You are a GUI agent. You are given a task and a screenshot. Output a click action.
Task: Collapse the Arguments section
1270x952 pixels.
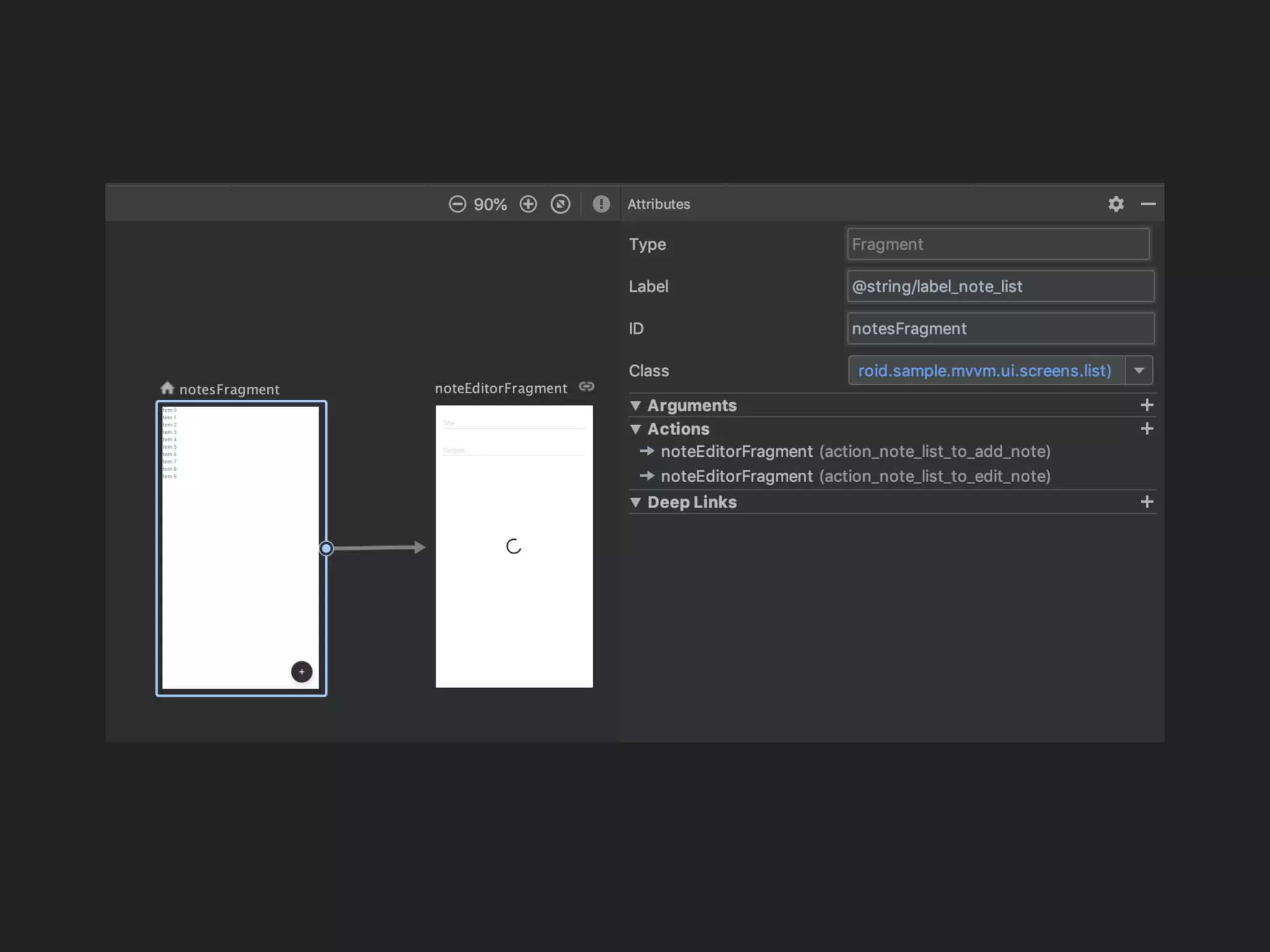pyautogui.click(x=636, y=405)
